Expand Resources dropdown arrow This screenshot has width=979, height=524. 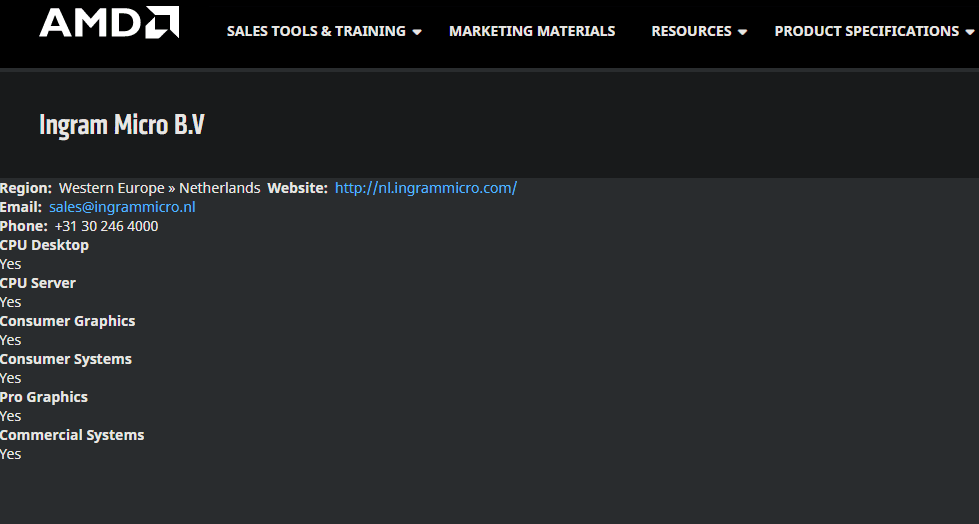click(x=742, y=32)
